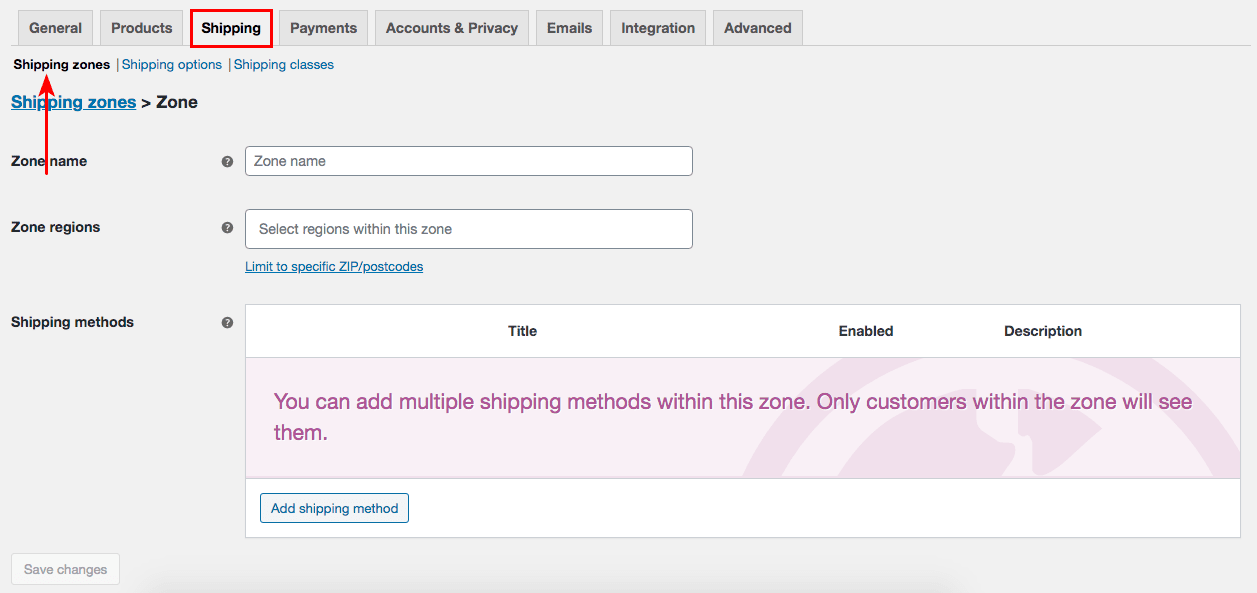The width and height of the screenshot is (1257, 593).
Task: Open help tooltip for Zone name
Action: pos(227,161)
